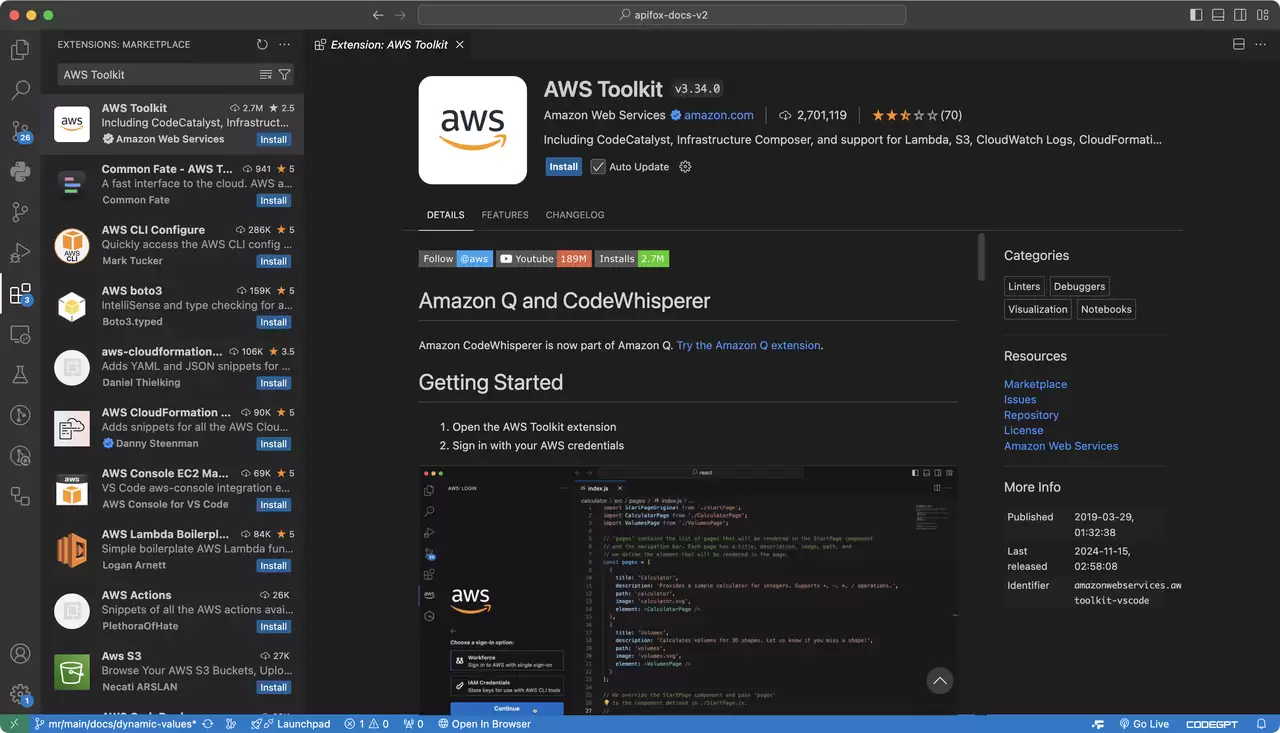
Task: Select AWS boto3 extension in list
Action: click(x=172, y=306)
